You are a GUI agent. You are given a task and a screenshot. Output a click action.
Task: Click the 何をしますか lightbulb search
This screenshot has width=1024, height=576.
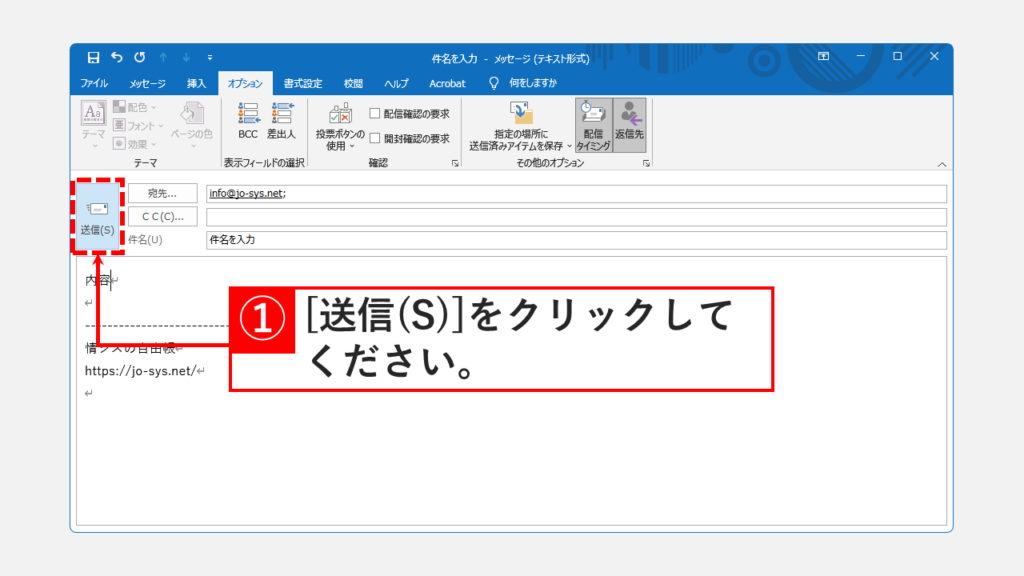[522, 83]
